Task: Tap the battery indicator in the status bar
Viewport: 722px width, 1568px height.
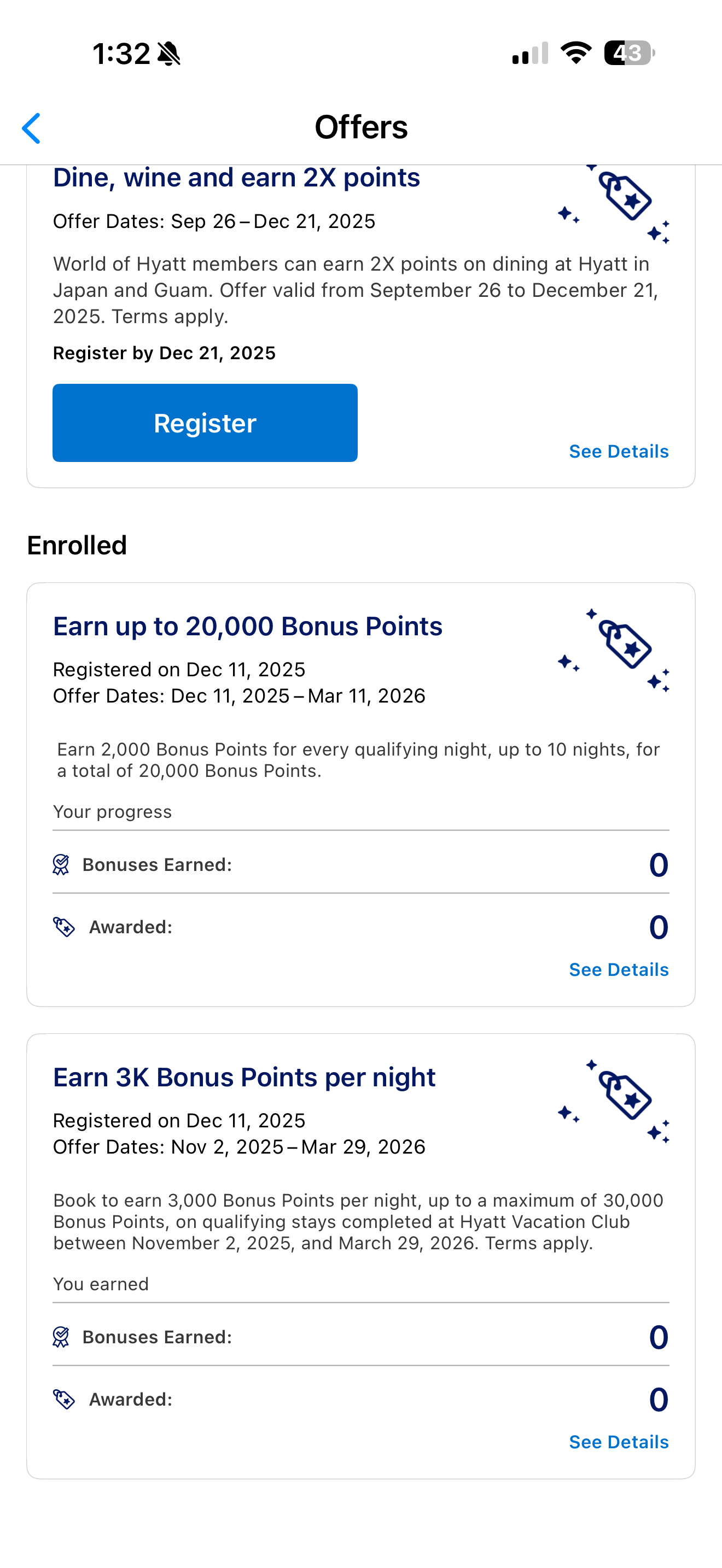Action: click(629, 53)
